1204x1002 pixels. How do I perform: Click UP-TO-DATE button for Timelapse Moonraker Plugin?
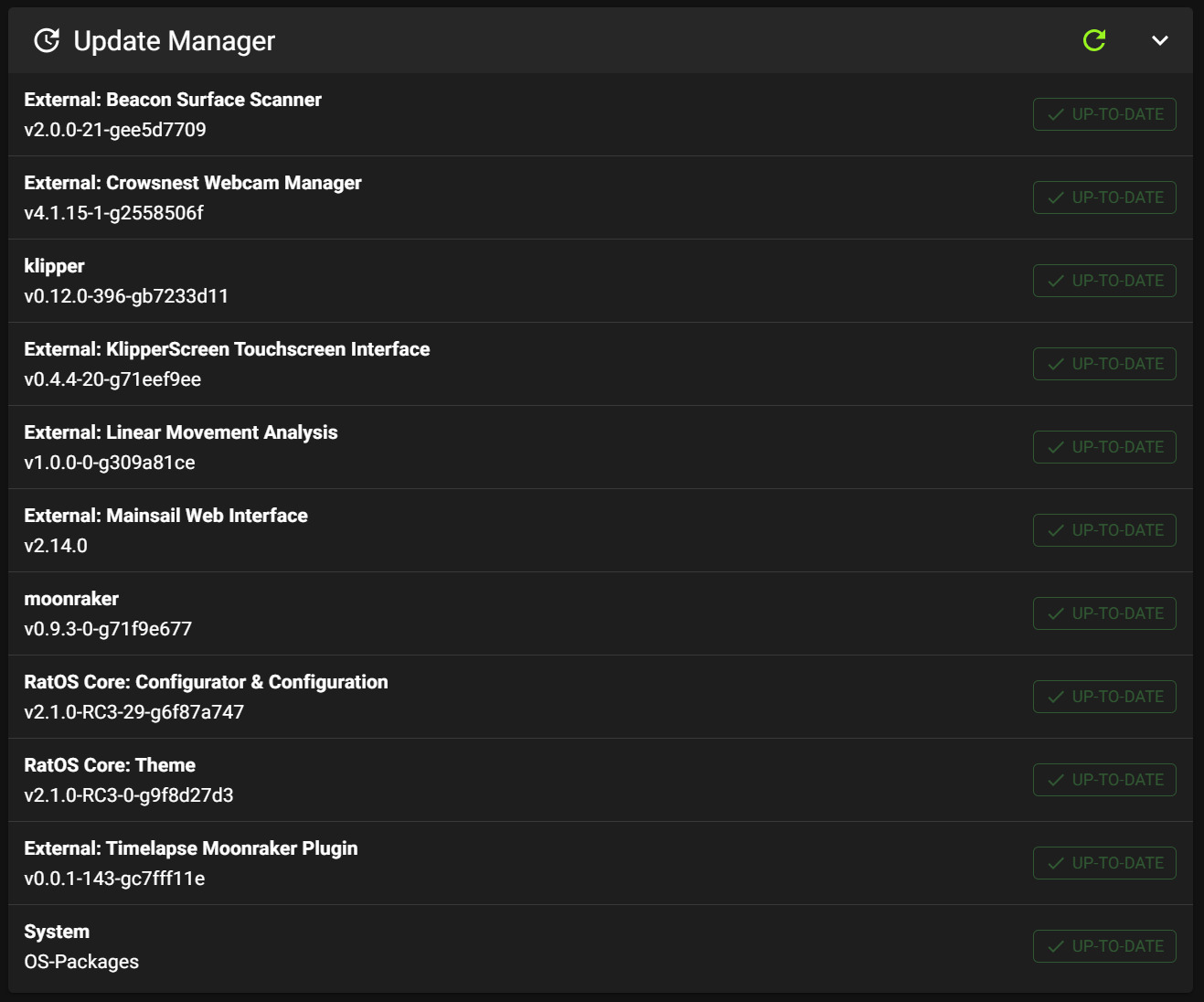click(1104, 863)
